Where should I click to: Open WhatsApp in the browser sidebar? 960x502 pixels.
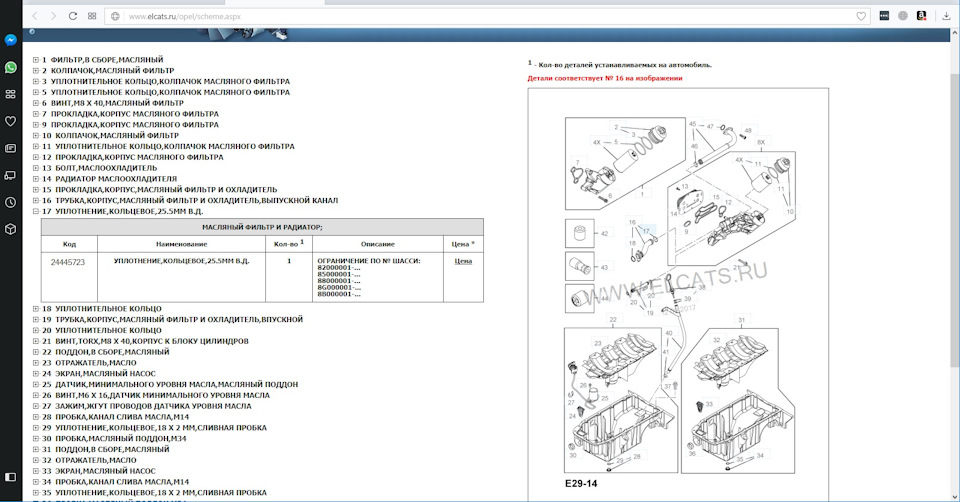click(x=10, y=67)
